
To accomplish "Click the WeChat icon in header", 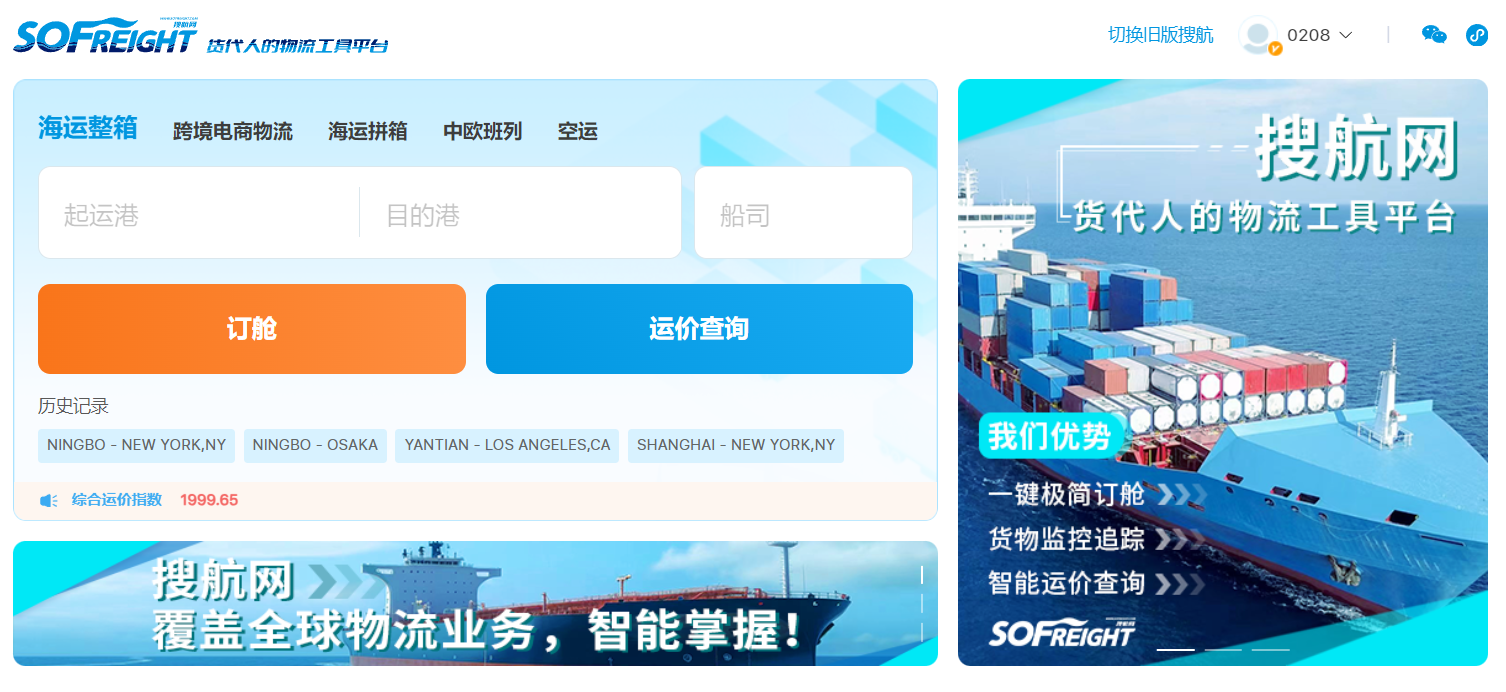I will [1434, 35].
